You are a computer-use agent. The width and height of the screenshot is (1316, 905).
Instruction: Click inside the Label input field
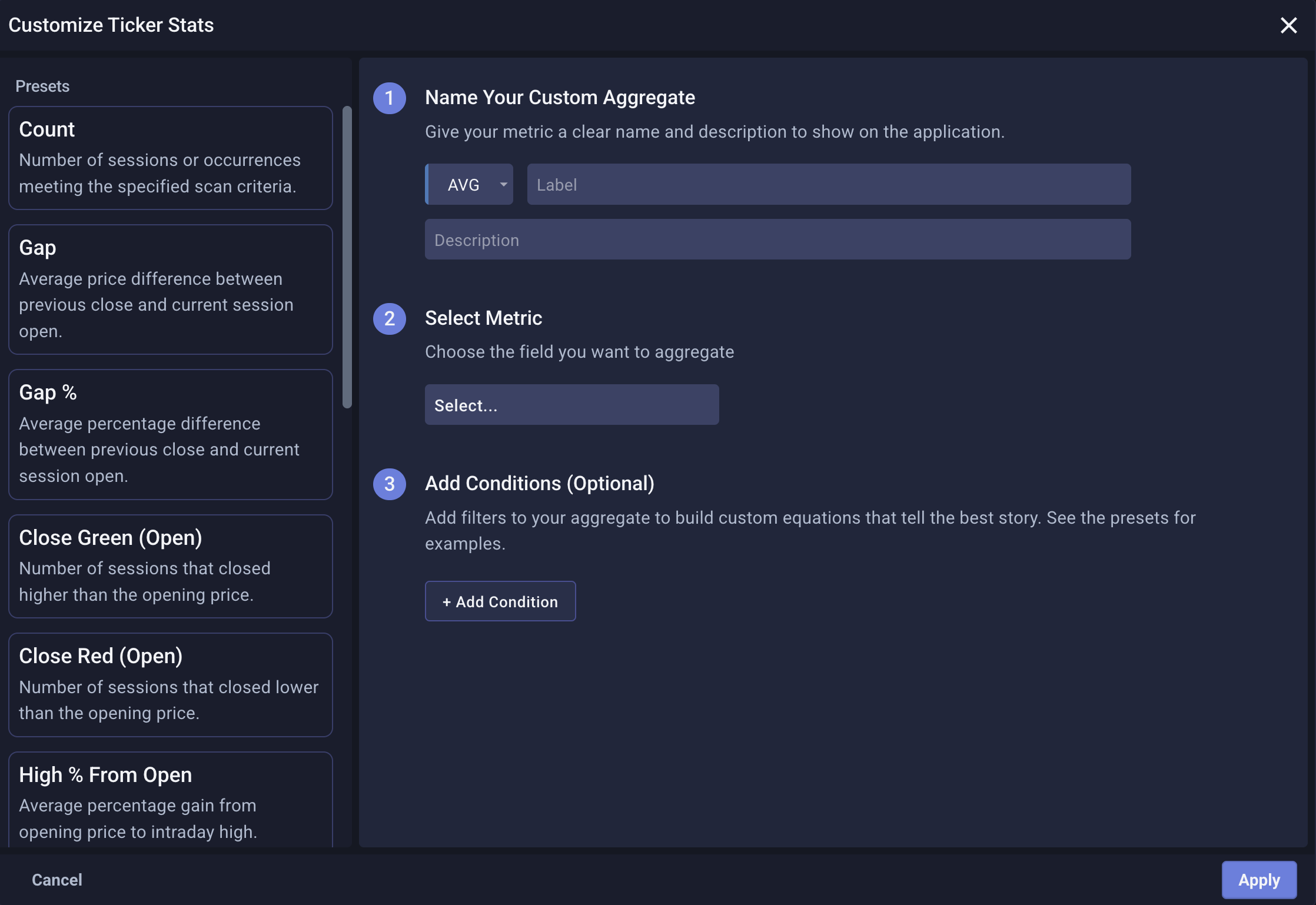pyautogui.click(x=827, y=184)
